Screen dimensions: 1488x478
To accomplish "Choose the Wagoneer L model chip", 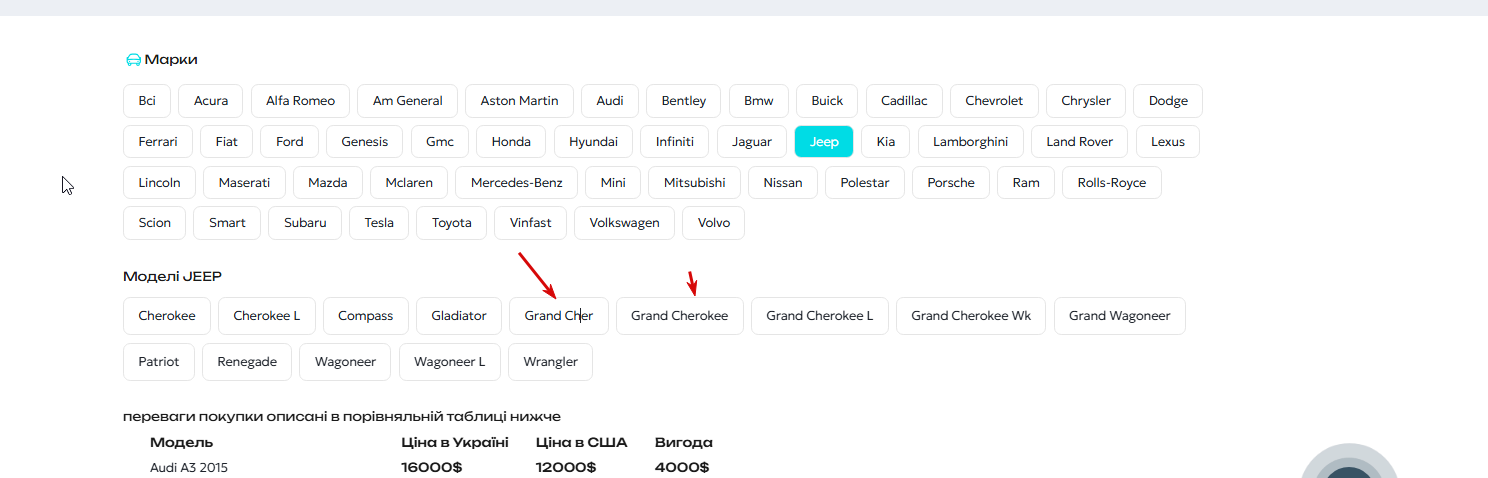I will [449, 362].
